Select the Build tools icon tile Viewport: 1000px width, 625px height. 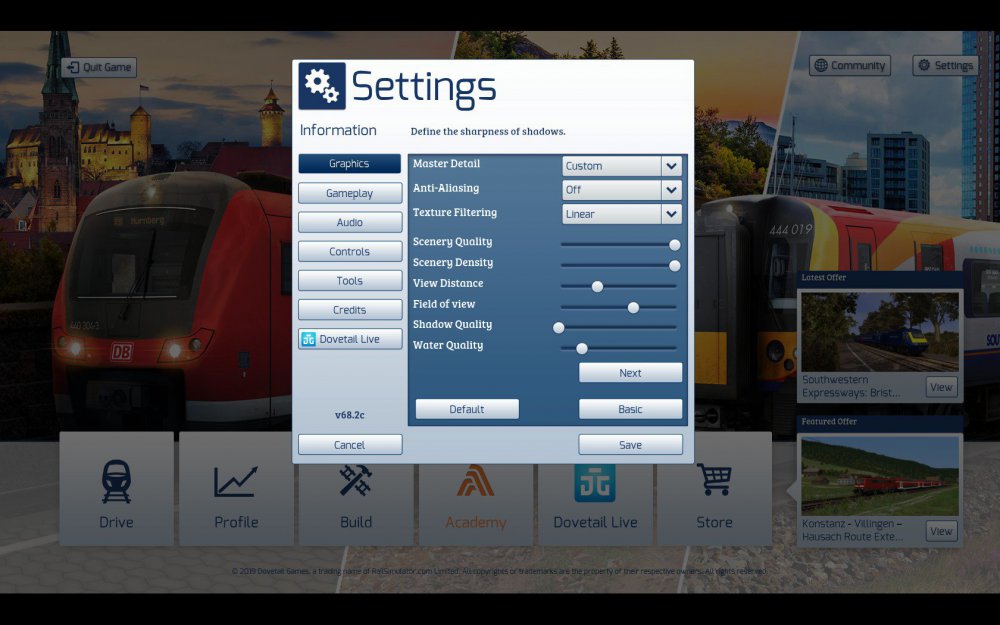[x=356, y=490]
